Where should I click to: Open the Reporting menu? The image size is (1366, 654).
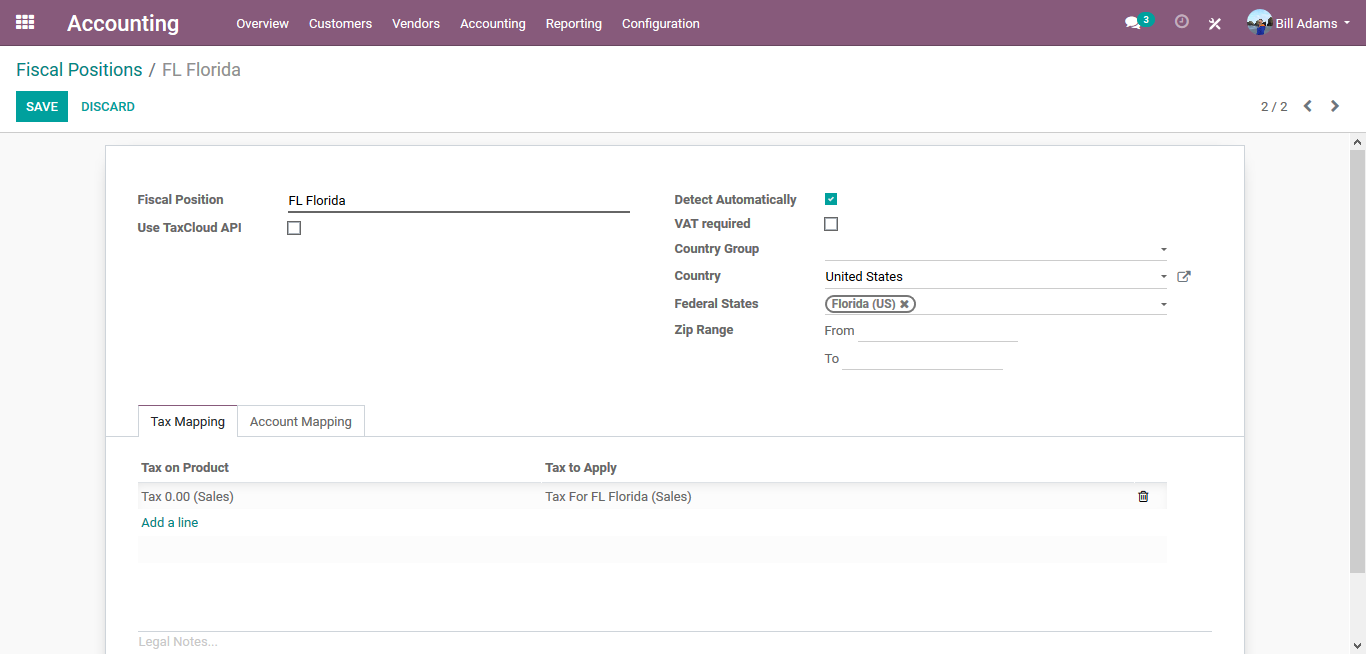point(573,23)
